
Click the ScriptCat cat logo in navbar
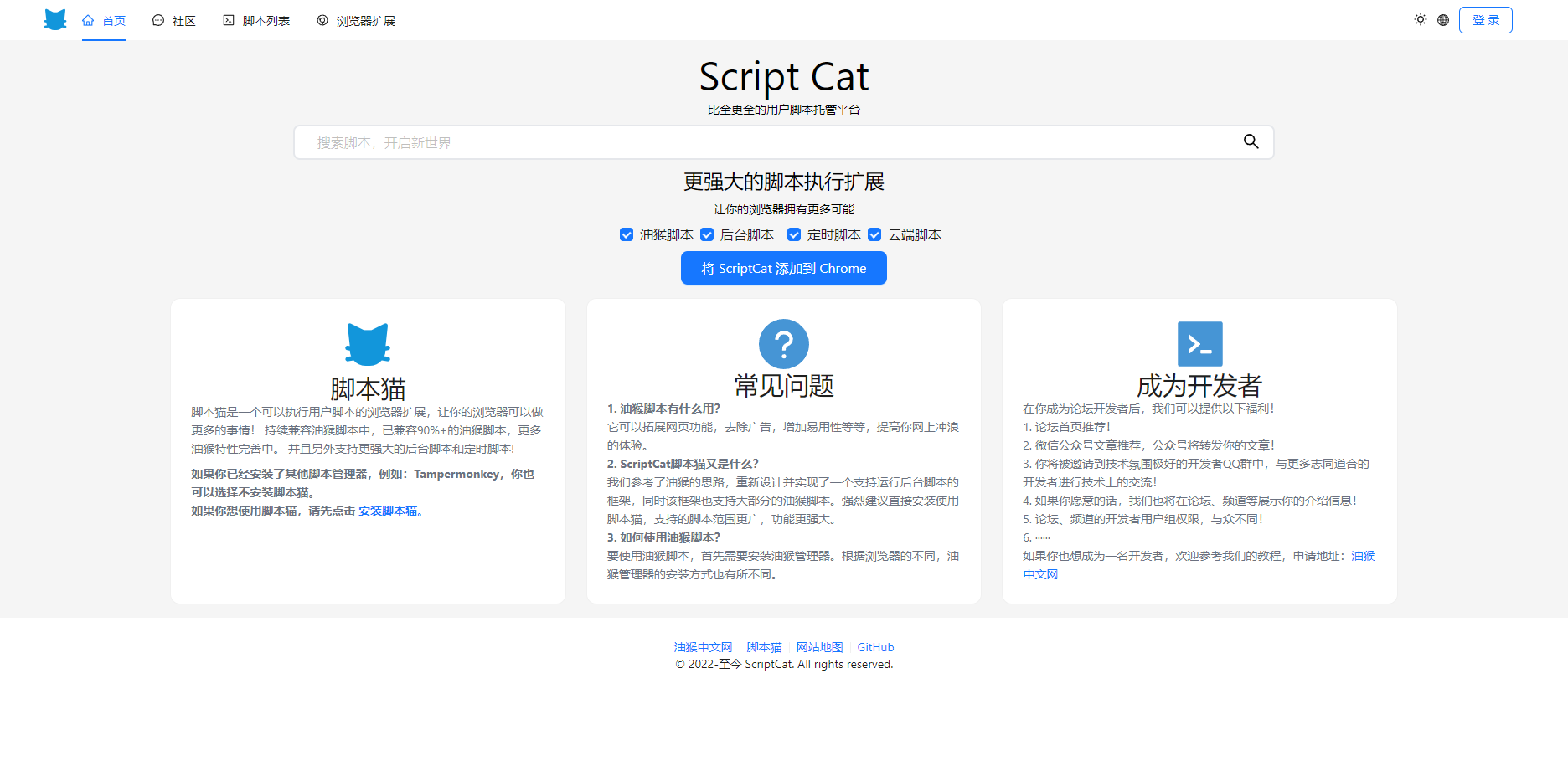[x=55, y=20]
